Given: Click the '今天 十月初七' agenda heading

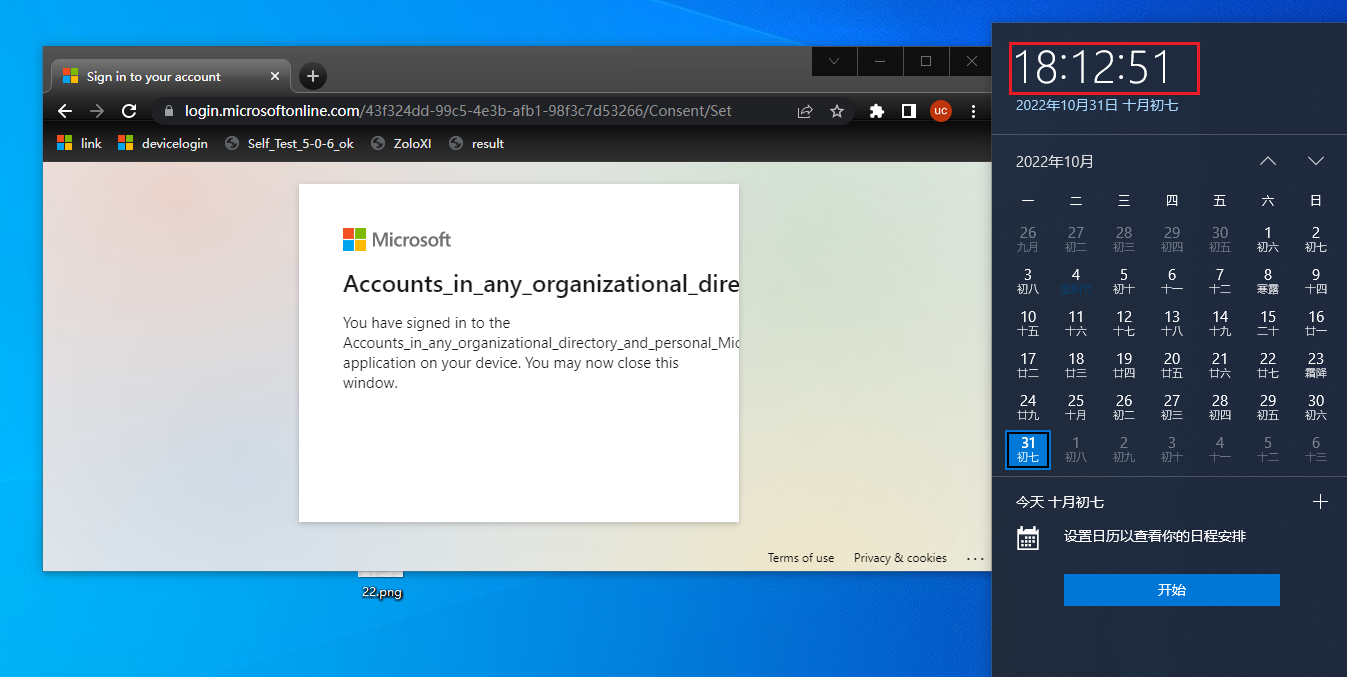Looking at the screenshot, I should point(1060,502).
